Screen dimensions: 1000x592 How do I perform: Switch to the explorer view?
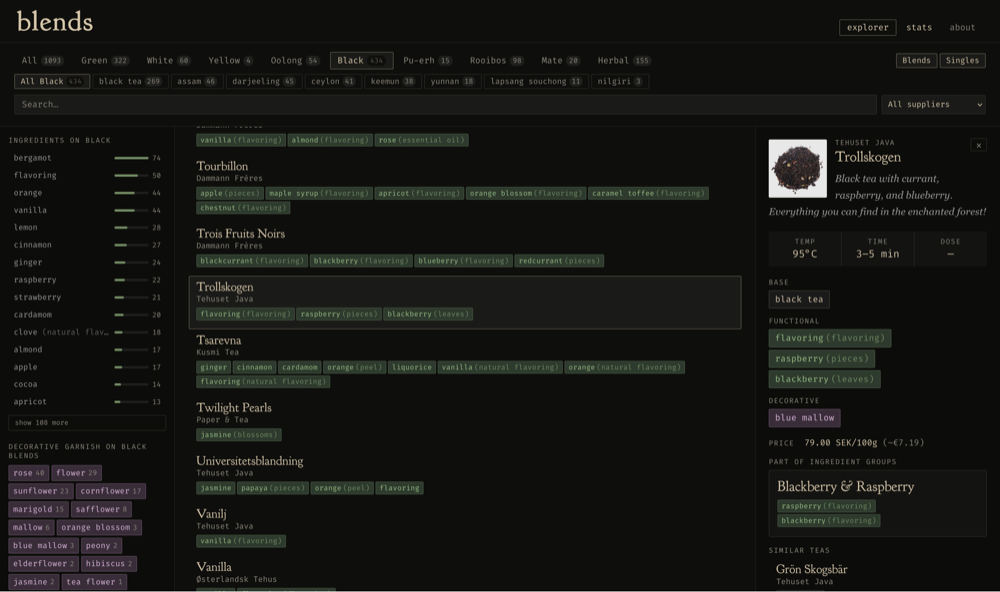click(867, 27)
